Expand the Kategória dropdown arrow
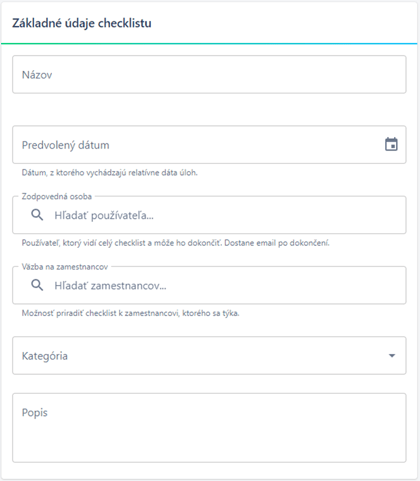Image resolution: width=420 pixels, height=481 pixels. click(x=392, y=356)
